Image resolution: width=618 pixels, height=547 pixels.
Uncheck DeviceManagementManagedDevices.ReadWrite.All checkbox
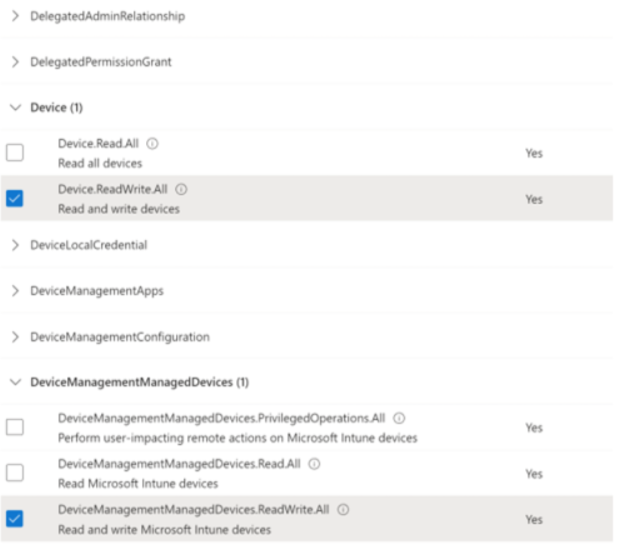pyautogui.click(x=15, y=518)
